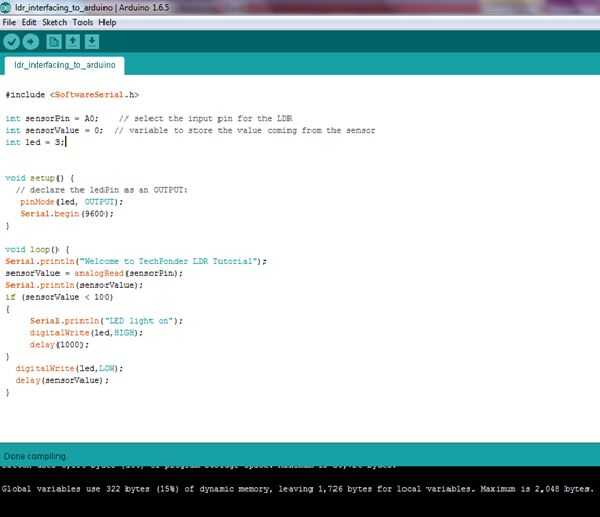Click the Arduino logo in title bar
Screen dimensions: 600x517
5,7
